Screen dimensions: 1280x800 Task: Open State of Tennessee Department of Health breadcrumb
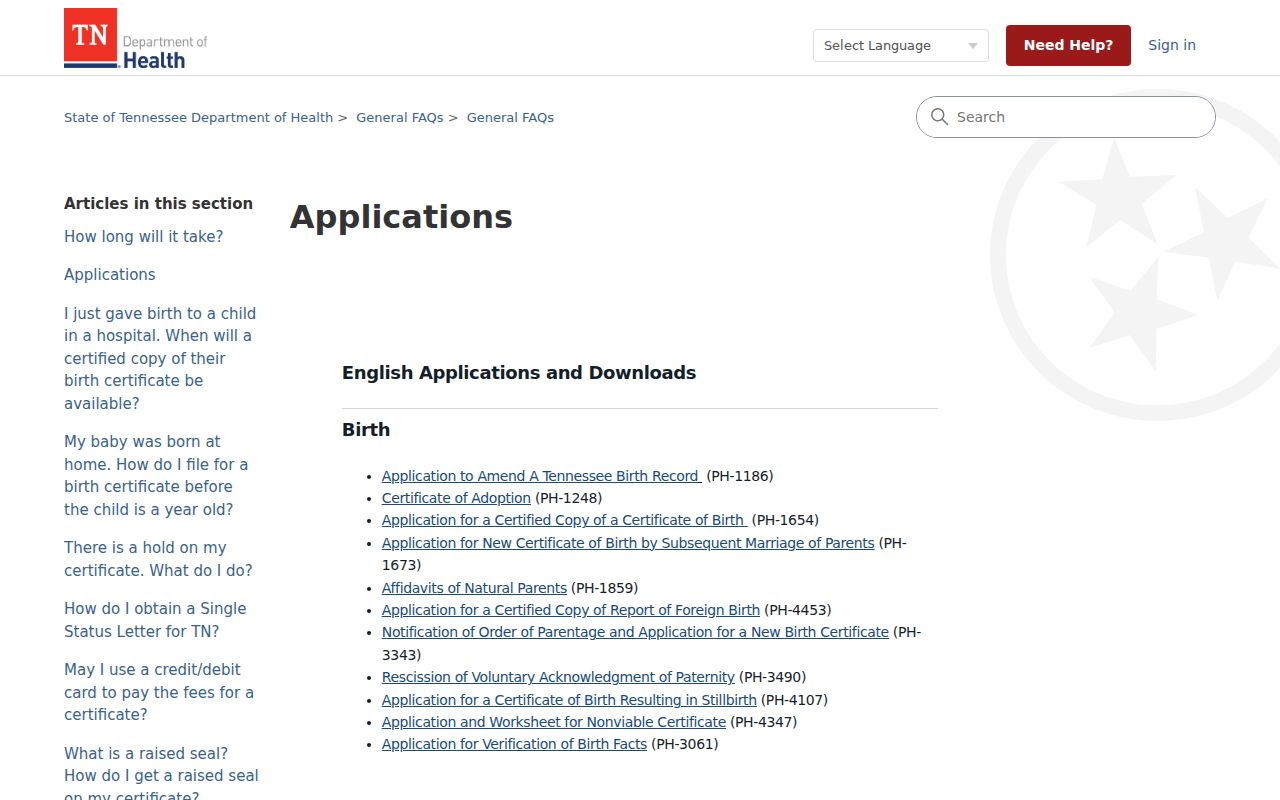pyautogui.click(x=198, y=117)
